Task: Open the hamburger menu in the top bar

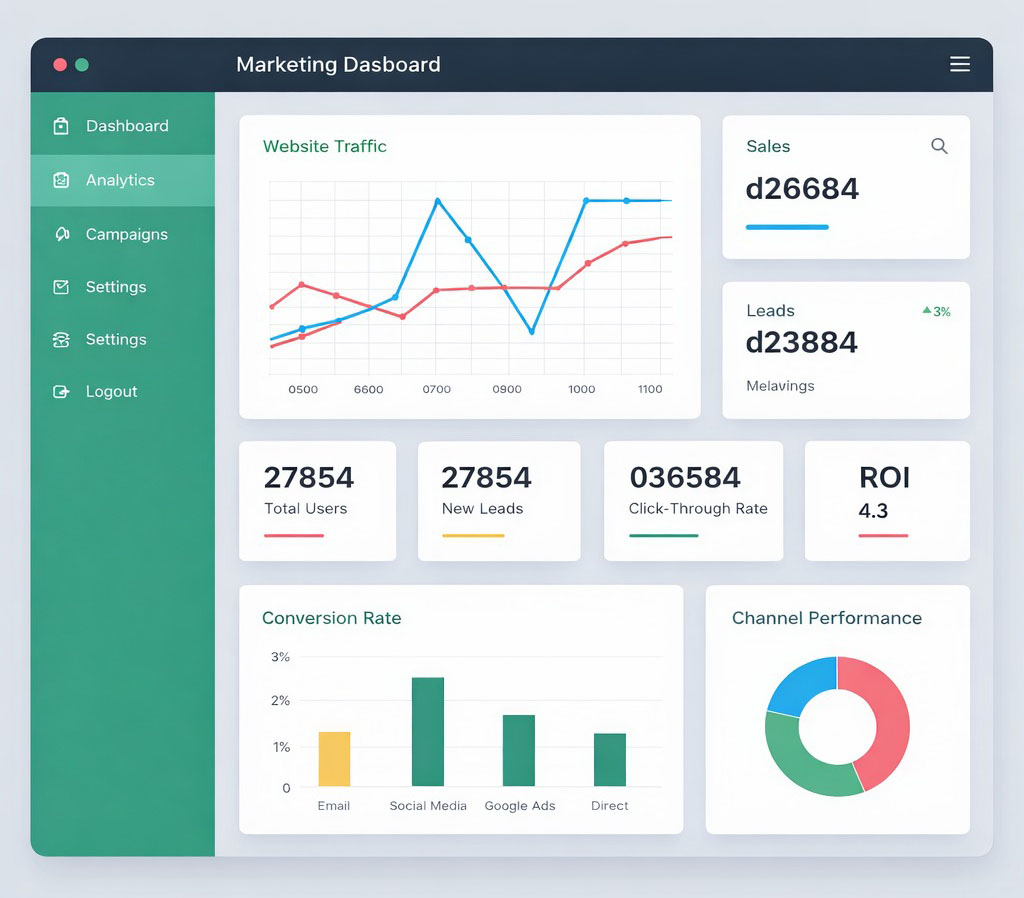Action: [x=959, y=65]
